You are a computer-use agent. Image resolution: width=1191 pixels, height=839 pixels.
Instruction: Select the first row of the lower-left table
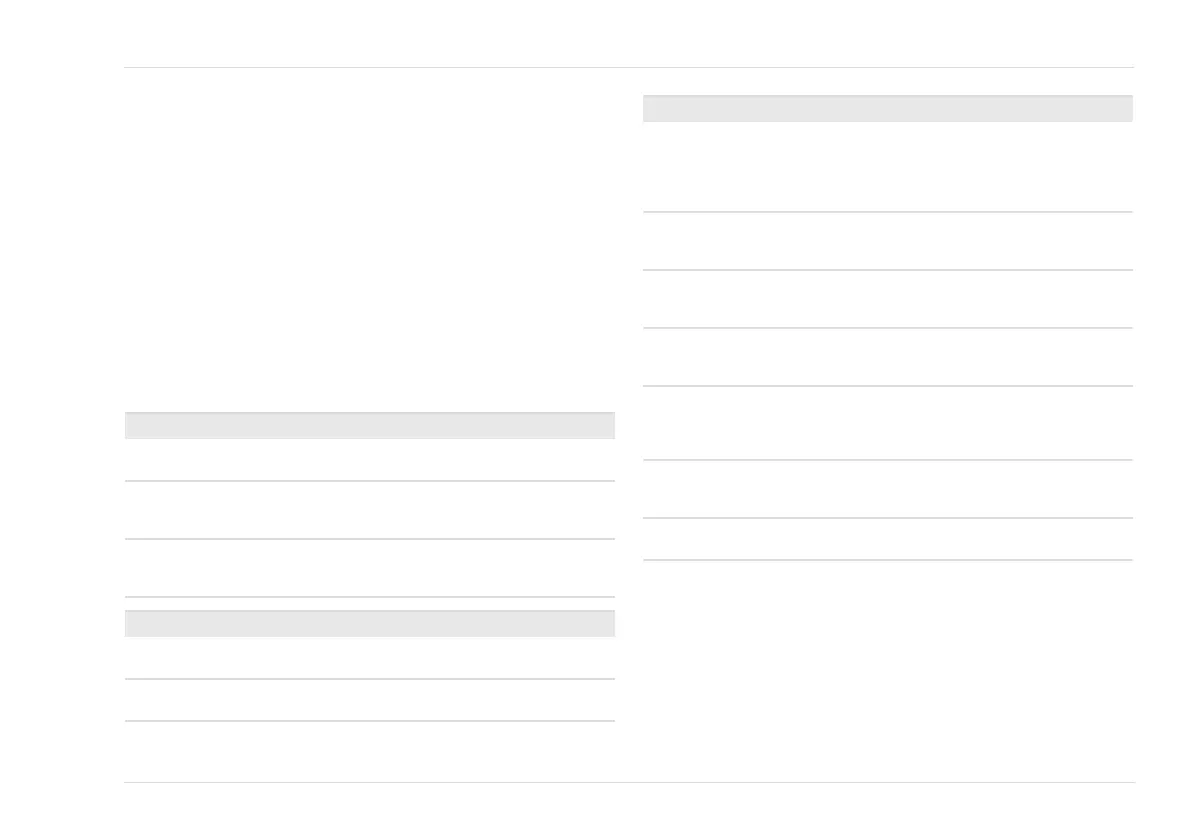369,658
